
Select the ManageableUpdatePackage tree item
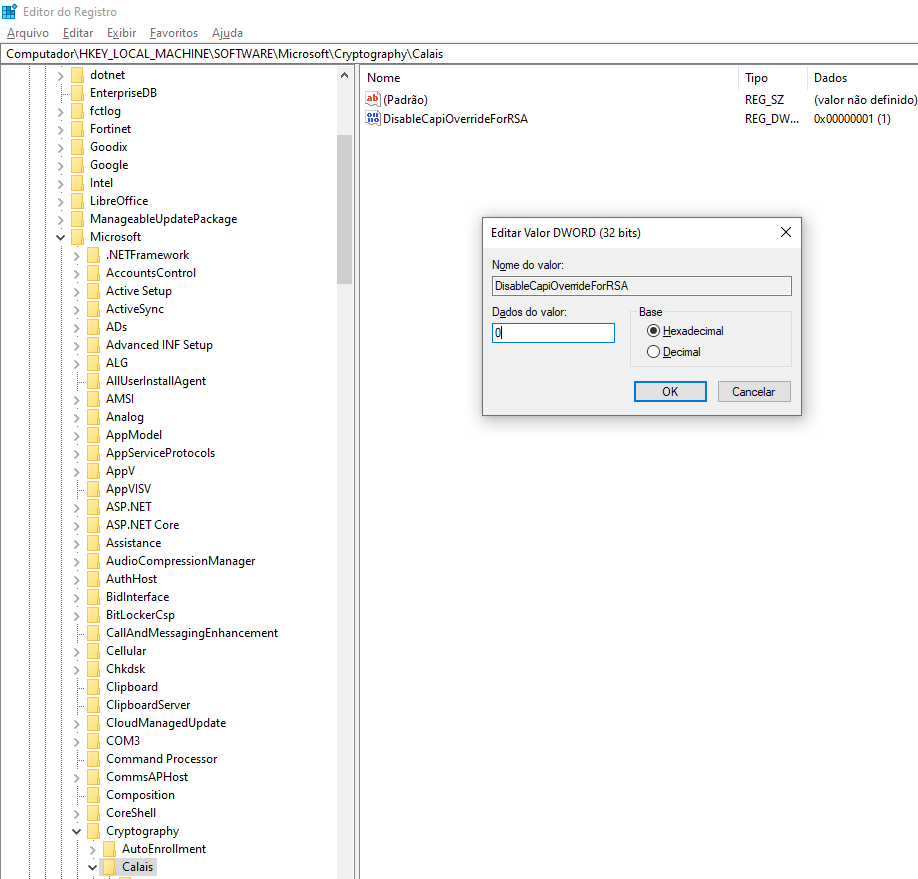(163, 219)
